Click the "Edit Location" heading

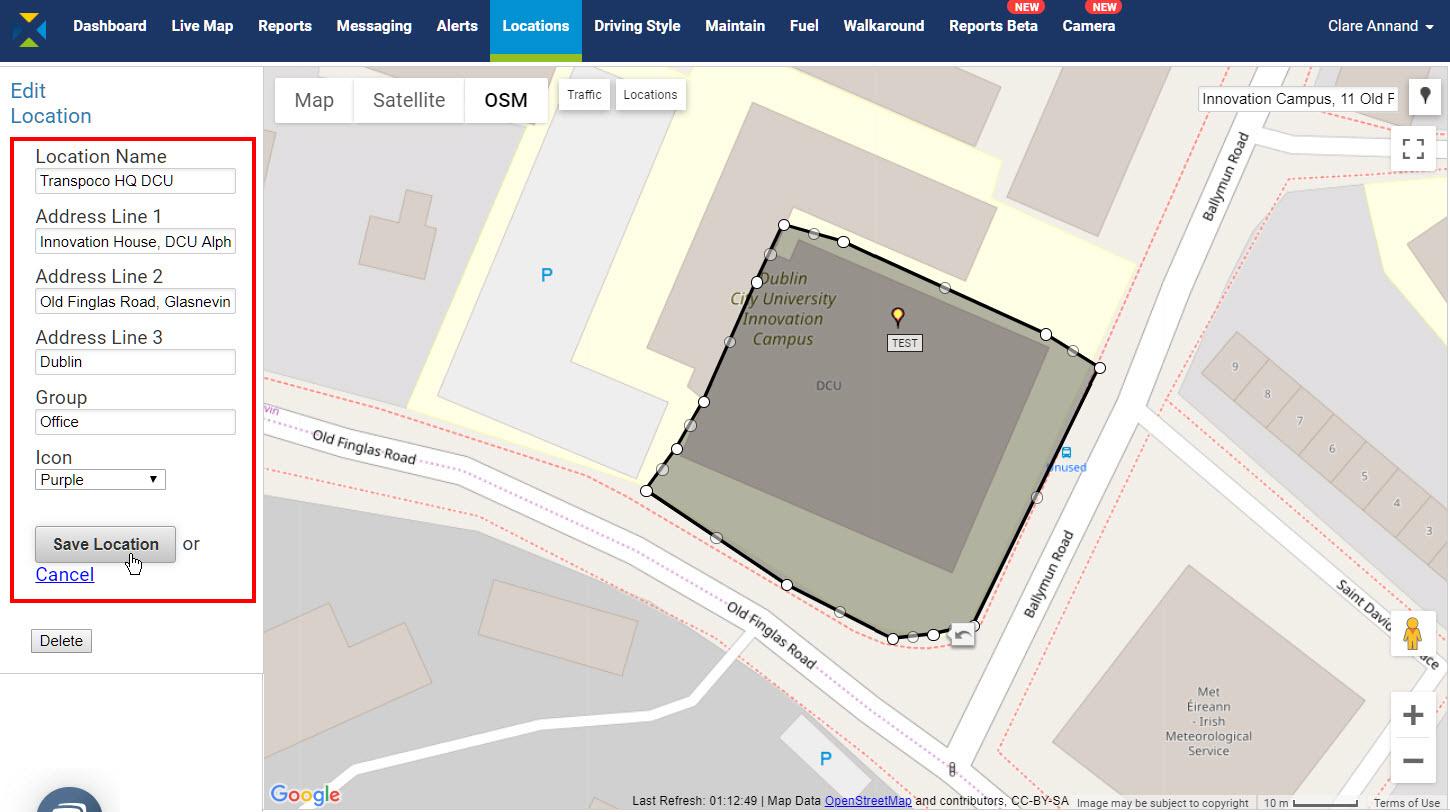pyautogui.click(x=51, y=103)
